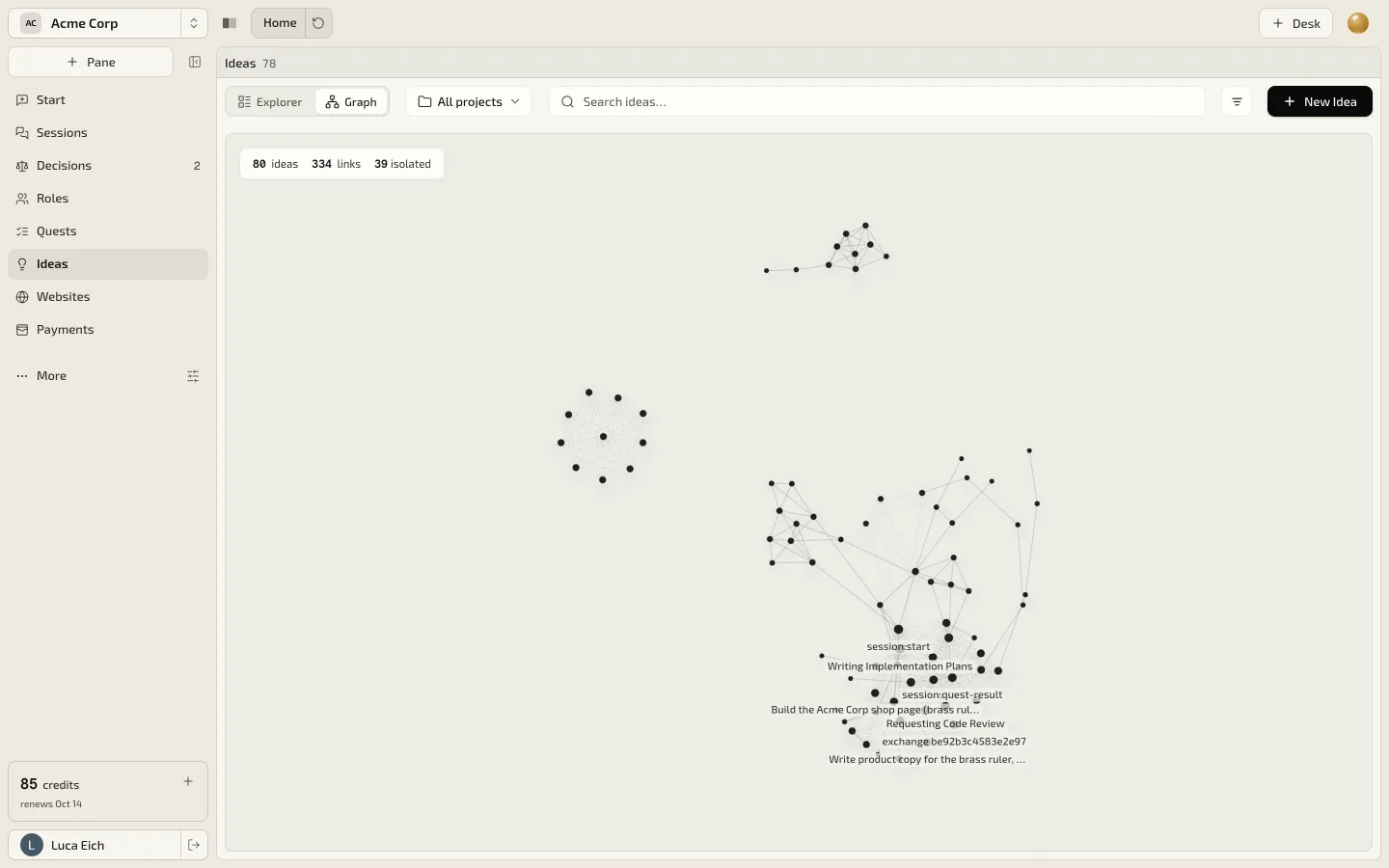Select the session:start graph node

tap(898, 630)
